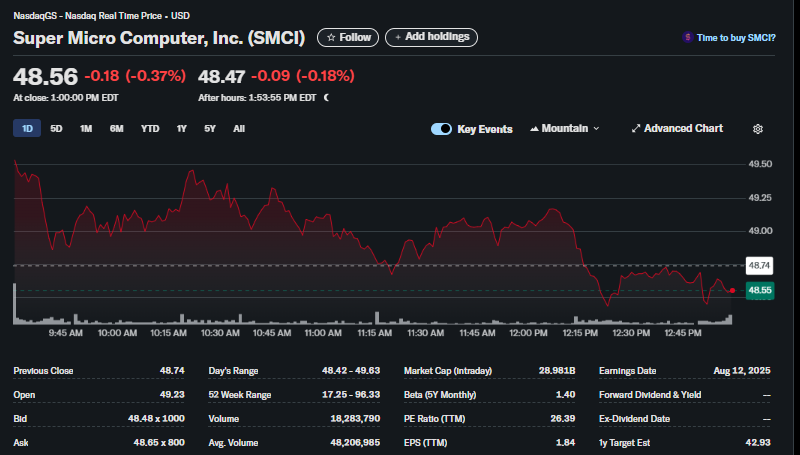Open the Mountain chart type dropdown
This screenshot has width=800, height=455.
tap(564, 129)
